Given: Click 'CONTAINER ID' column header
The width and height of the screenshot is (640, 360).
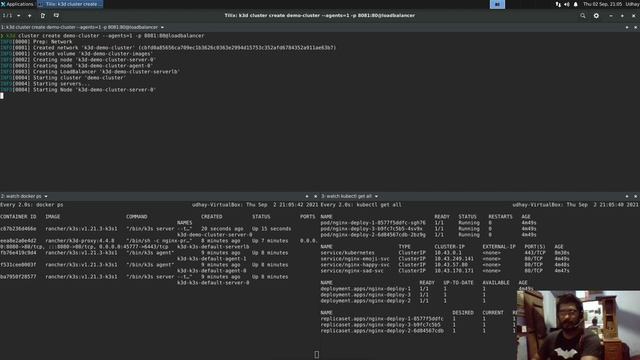Looking at the screenshot, I should pos(18,217).
